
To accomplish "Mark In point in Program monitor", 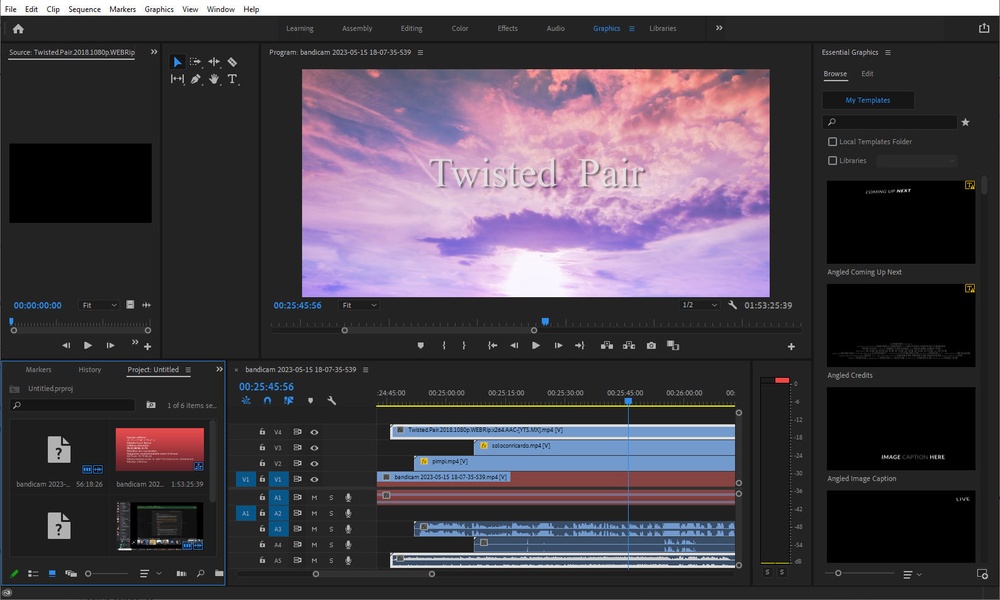I will [444, 346].
